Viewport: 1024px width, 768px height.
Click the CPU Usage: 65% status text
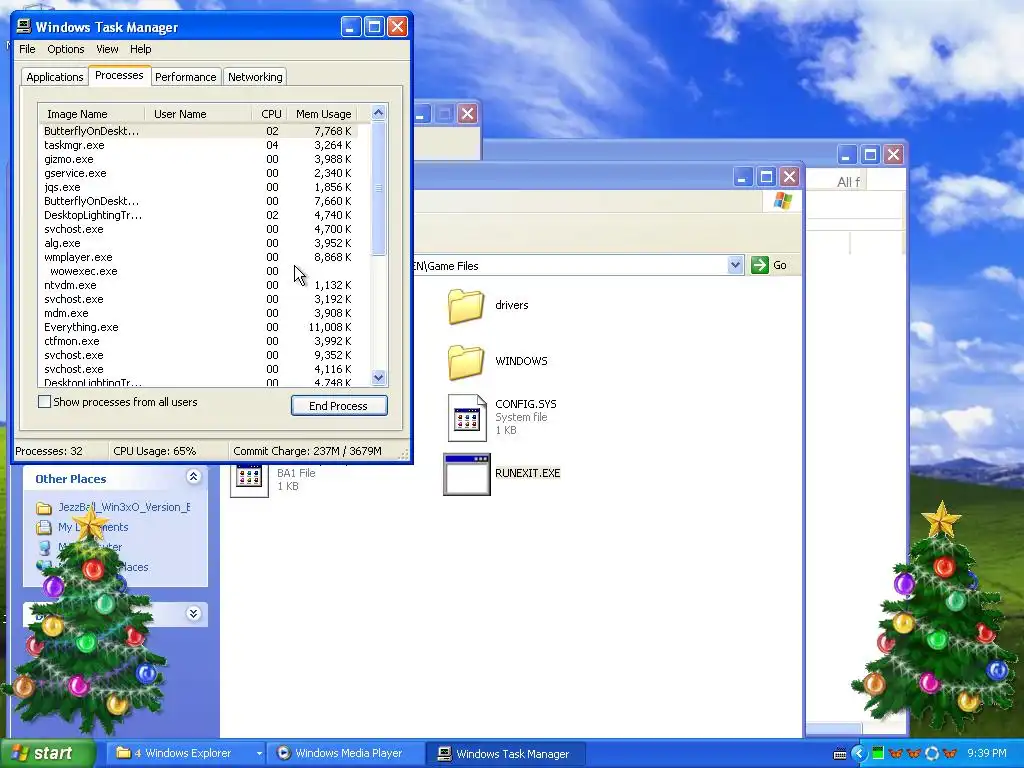click(155, 451)
